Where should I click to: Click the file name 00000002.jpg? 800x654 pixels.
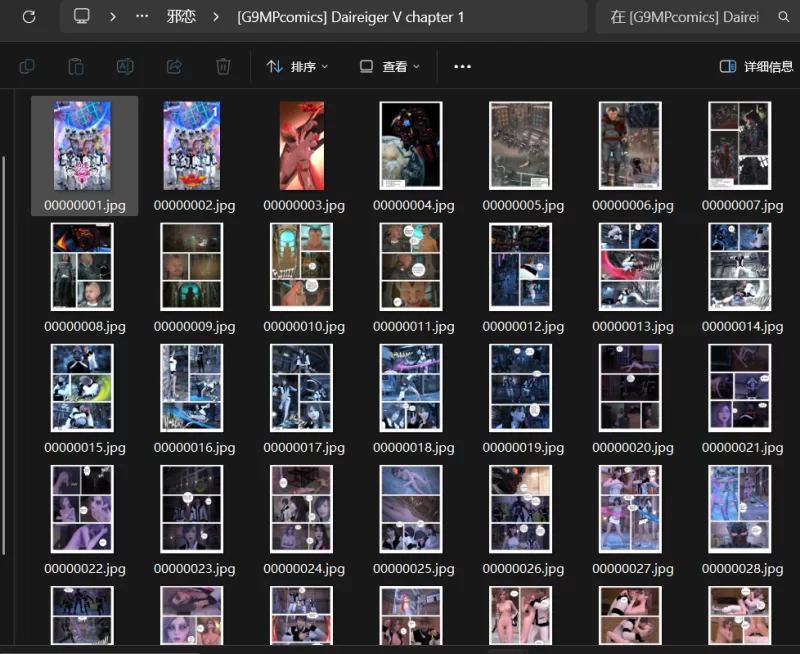click(194, 205)
